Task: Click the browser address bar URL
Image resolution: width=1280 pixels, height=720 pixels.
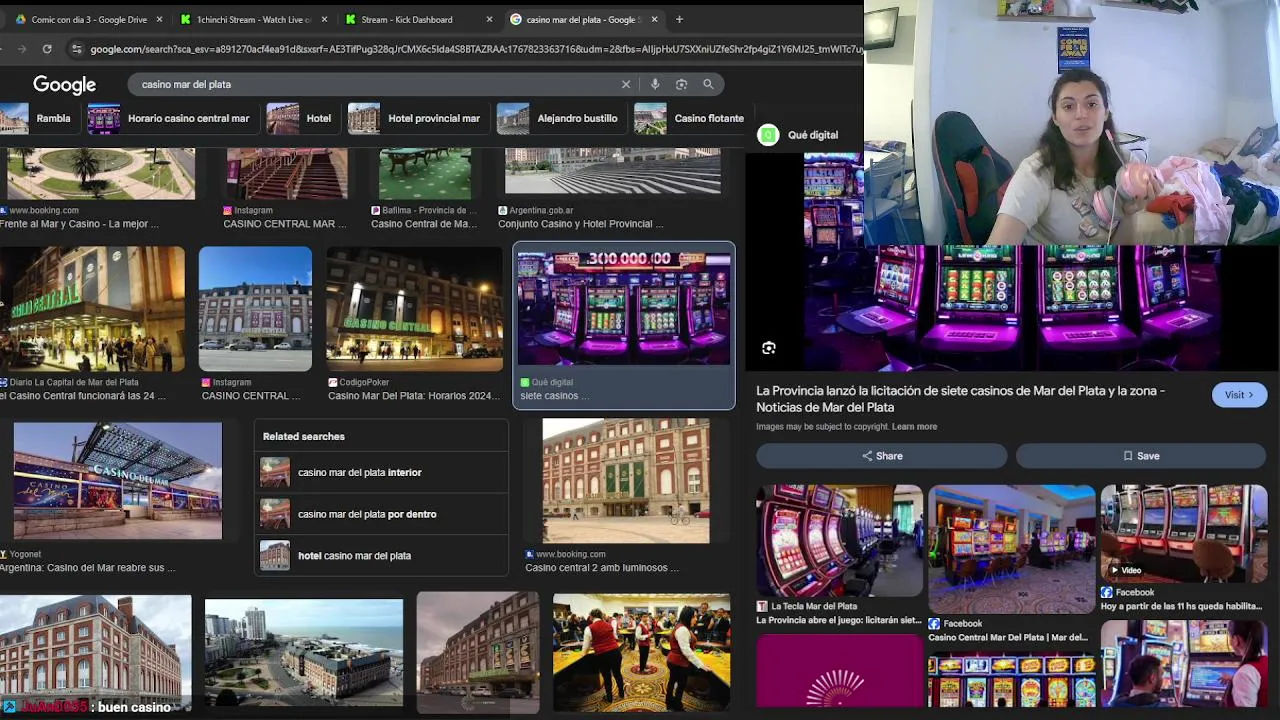Action: (475, 48)
